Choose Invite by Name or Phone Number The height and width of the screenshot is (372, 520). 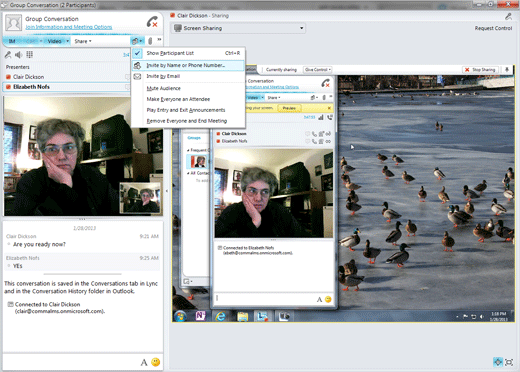[188, 65]
